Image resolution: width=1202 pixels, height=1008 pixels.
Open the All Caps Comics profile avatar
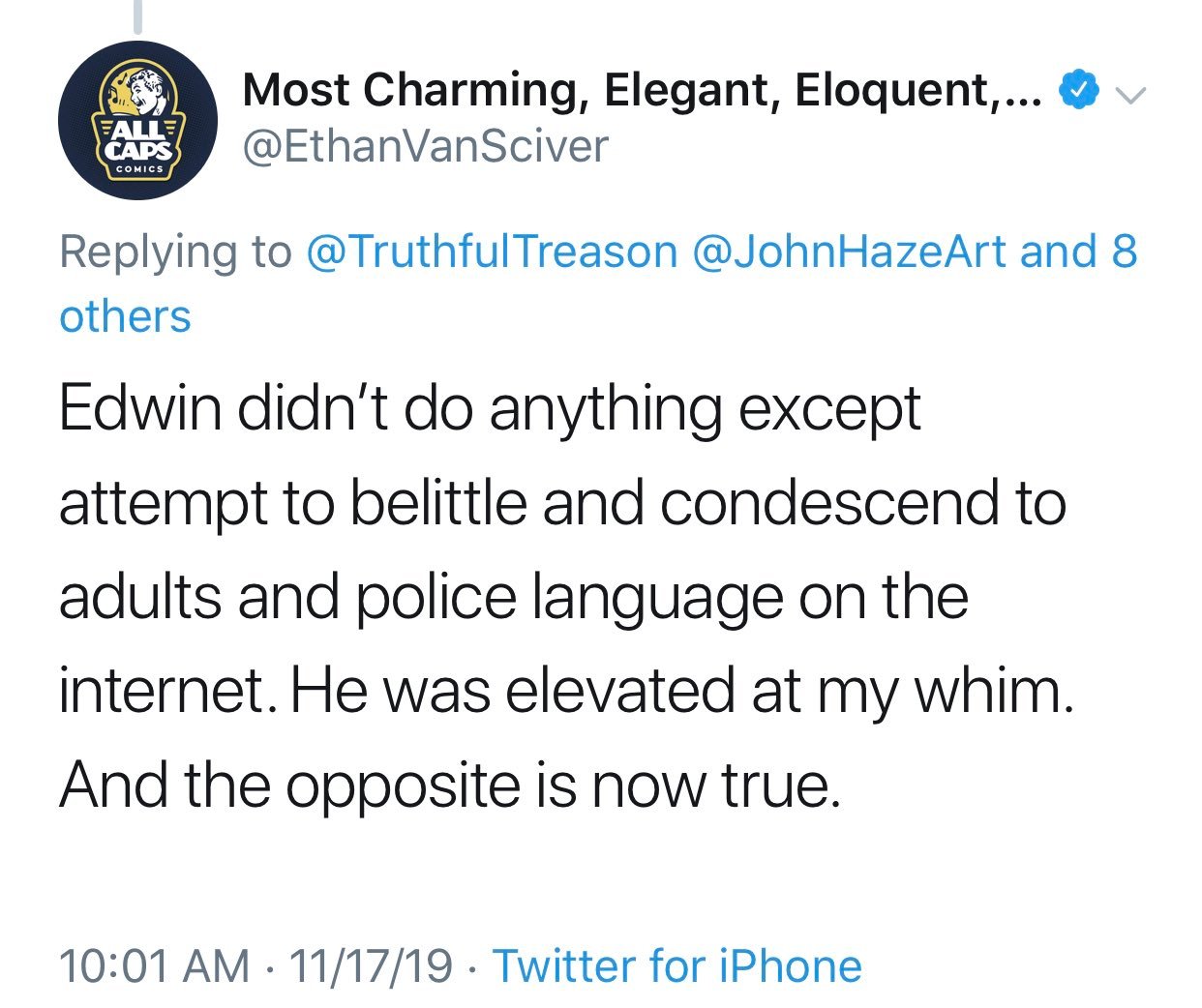(x=137, y=121)
